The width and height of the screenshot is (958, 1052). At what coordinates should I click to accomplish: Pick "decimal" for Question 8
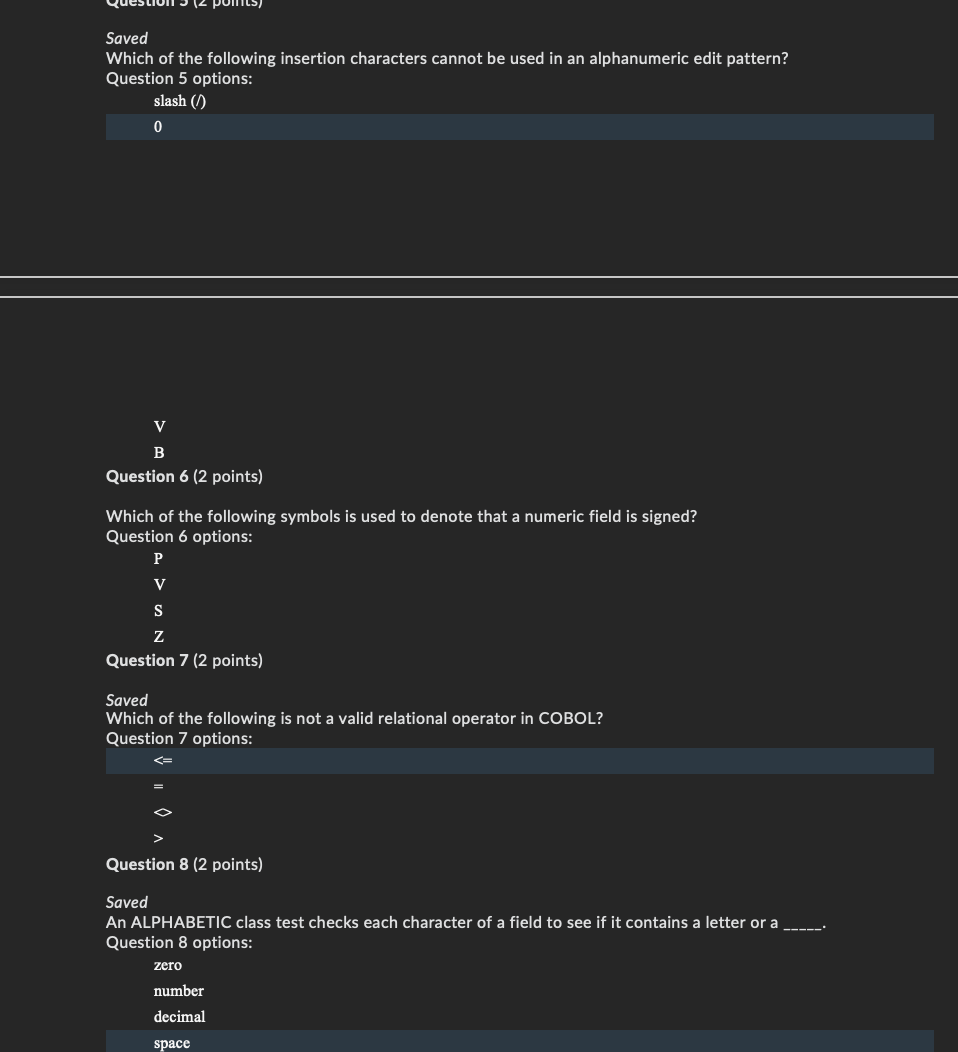click(x=180, y=1017)
